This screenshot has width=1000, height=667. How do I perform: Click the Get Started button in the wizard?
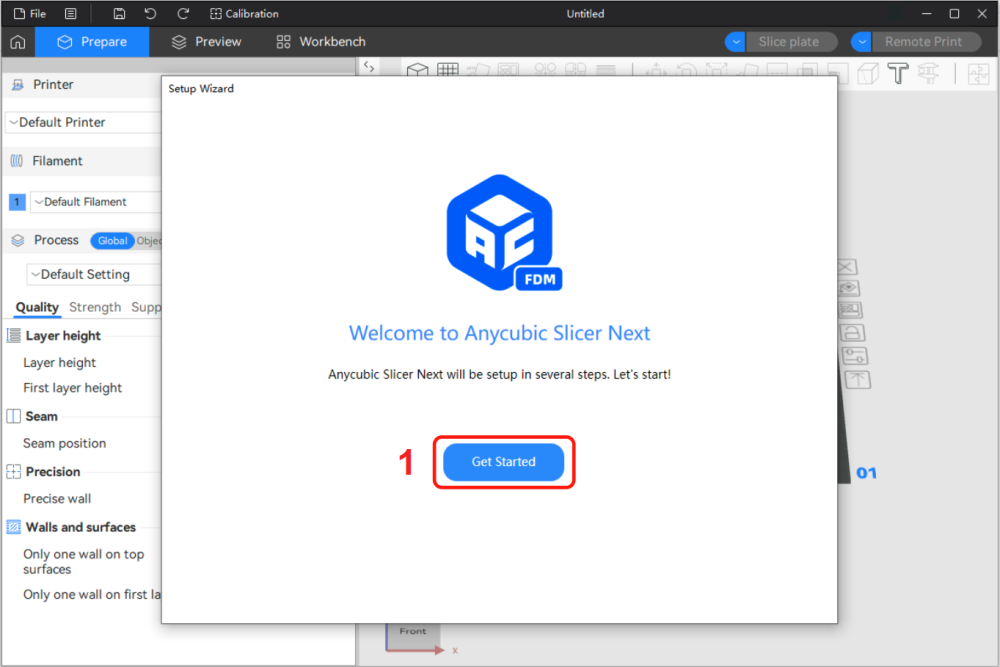(x=503, y=462)
